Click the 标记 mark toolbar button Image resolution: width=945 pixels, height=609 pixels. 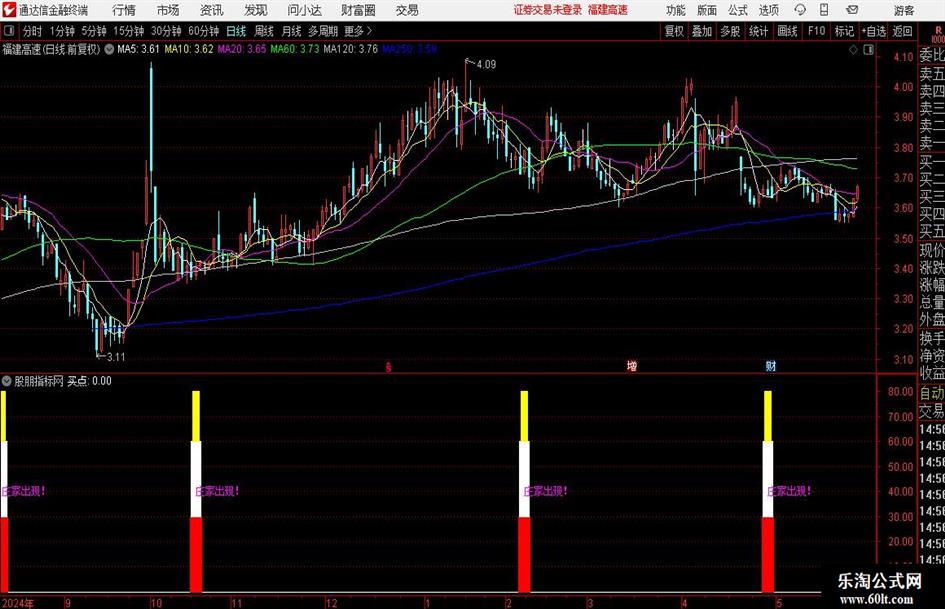point(844,31)
